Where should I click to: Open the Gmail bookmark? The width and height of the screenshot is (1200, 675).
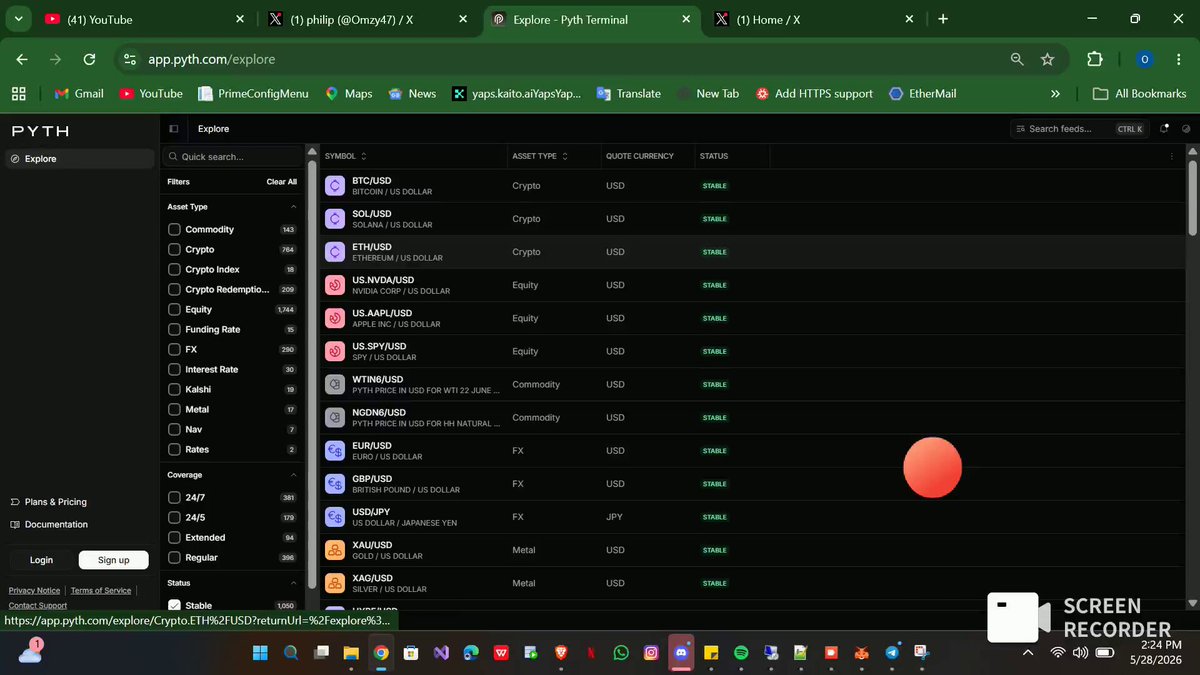79,94
